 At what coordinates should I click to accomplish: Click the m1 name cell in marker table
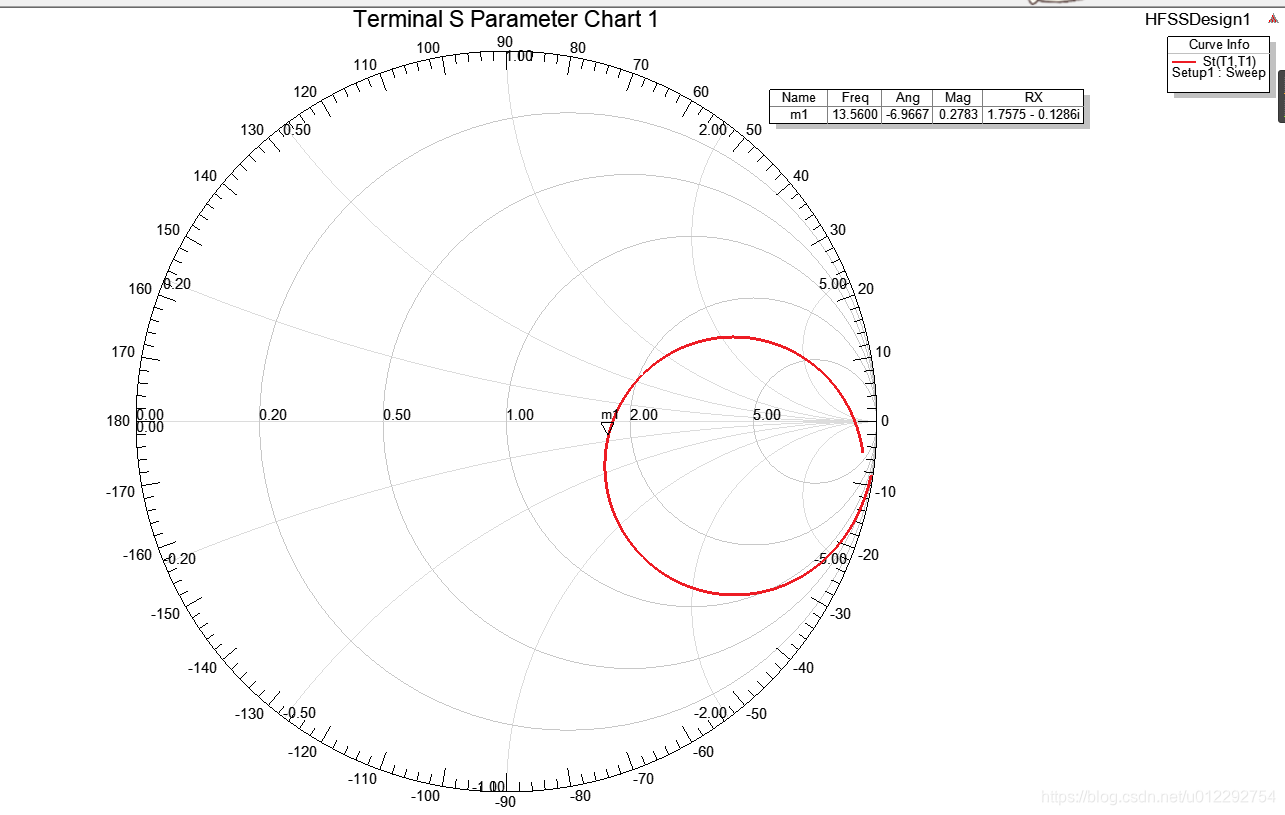pos(798,114)
